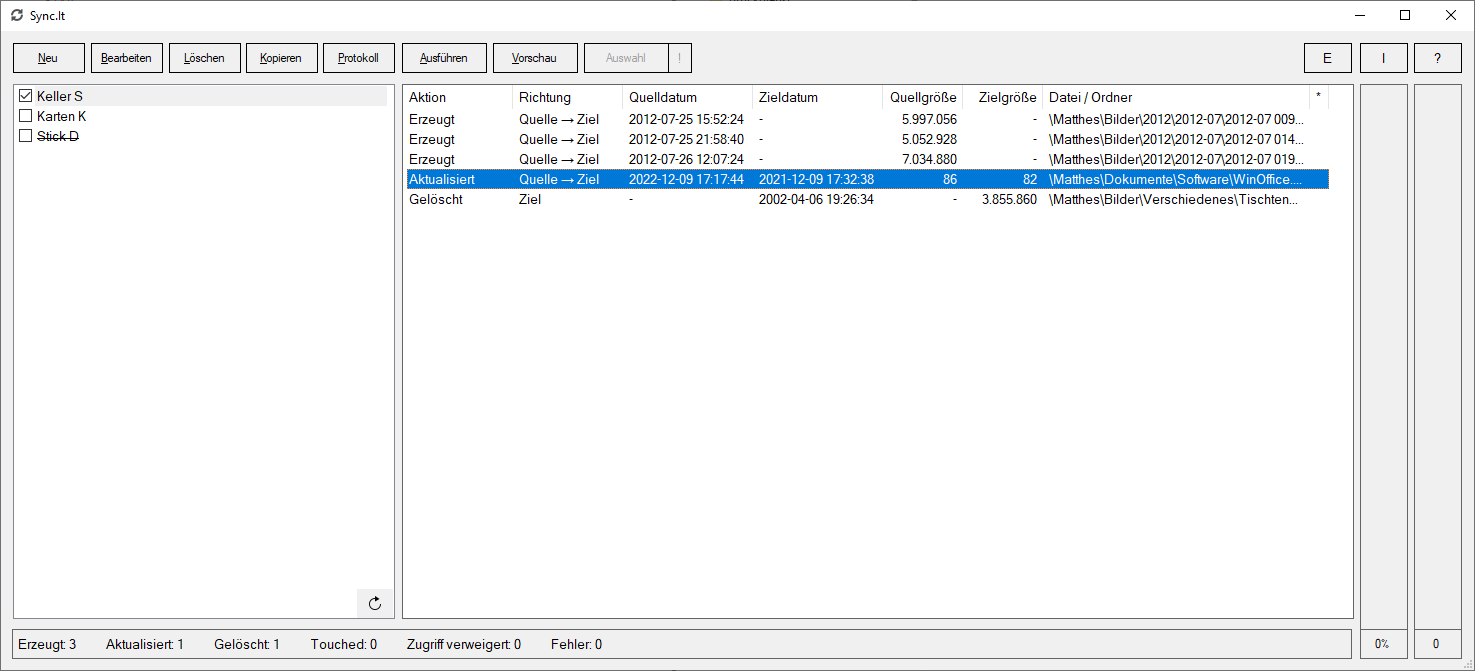Sort by the Quellgröße column header

922,97
